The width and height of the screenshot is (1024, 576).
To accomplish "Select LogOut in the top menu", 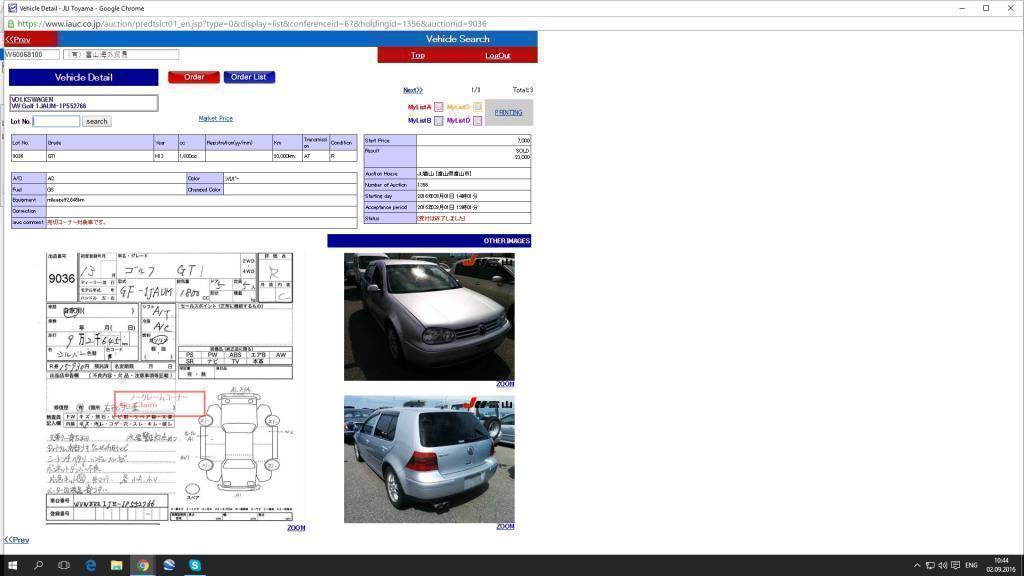I will (x=497, y=55).
